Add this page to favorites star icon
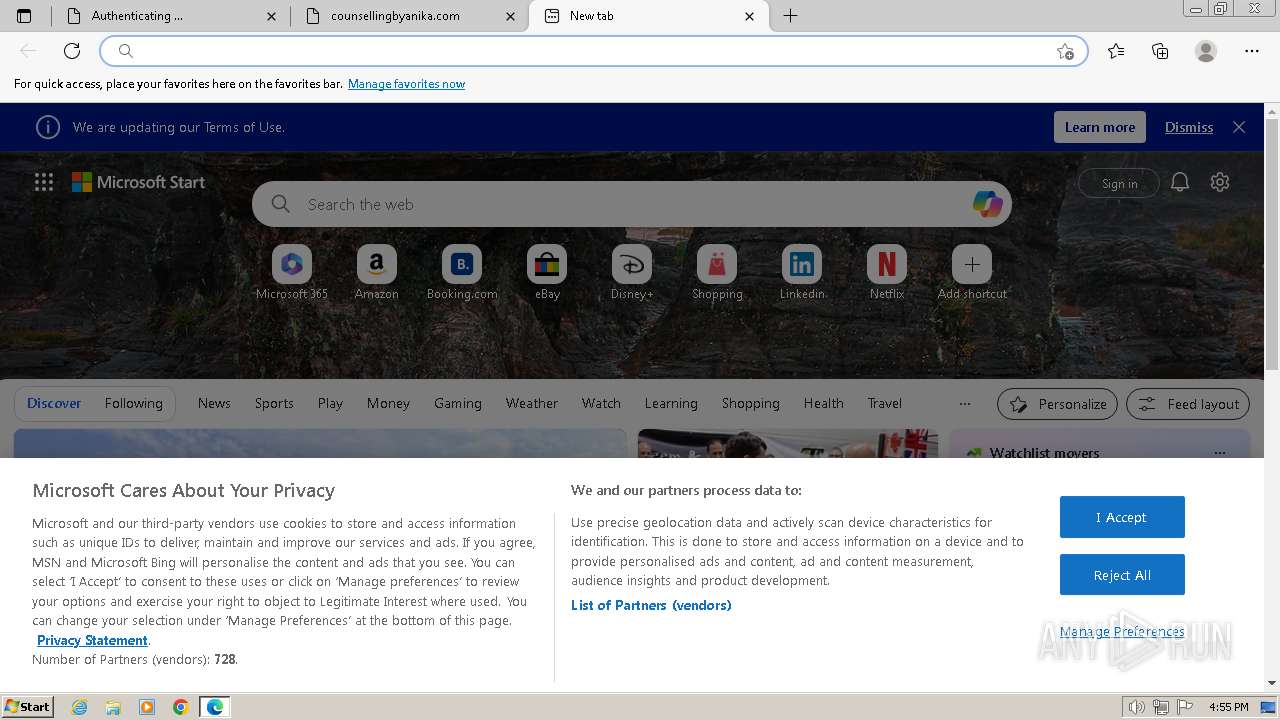1280x720 pixels. [1065, 51]
